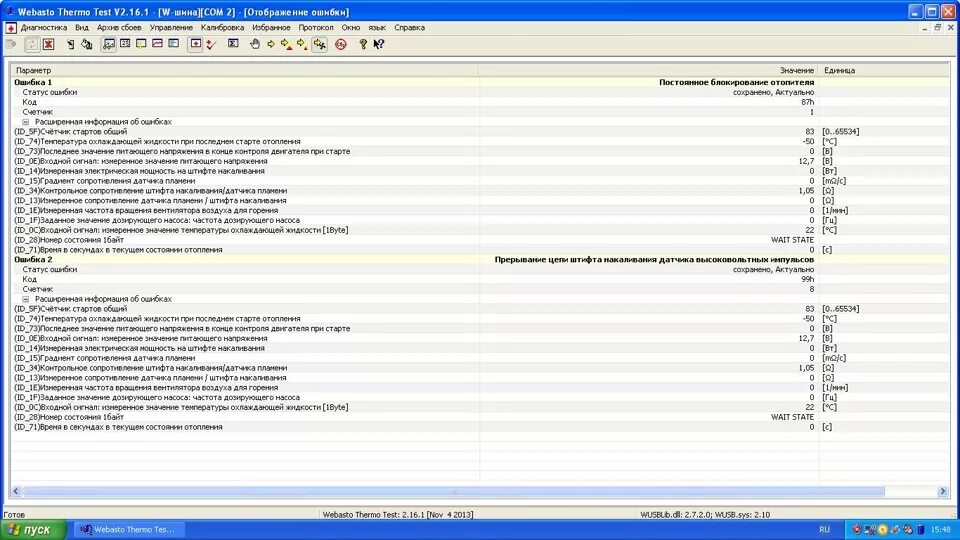Viewport: 960px width, 540px height.
Task: Open the язык menu
Action: pos(377,28)
